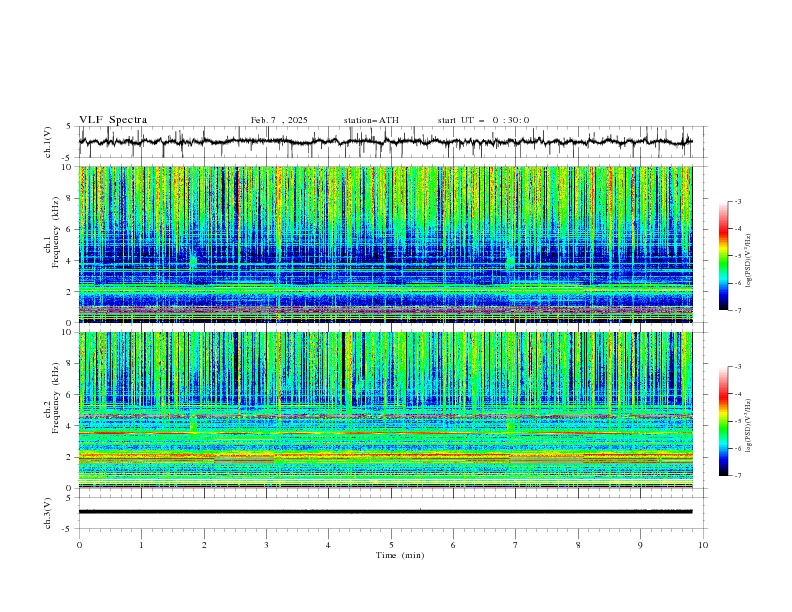Image resolution: width=792 pixels, height=612 pixels.
Task: Click the "station=ATH" header label
Action: [x=371, y=120]
